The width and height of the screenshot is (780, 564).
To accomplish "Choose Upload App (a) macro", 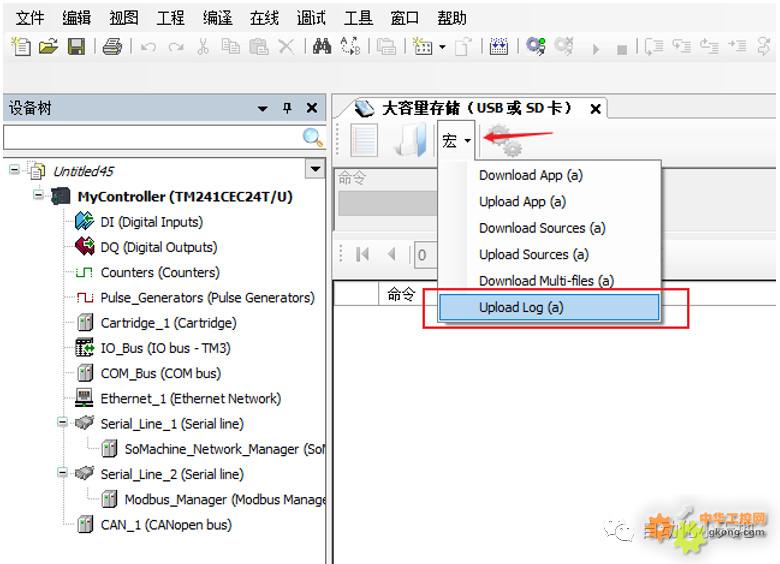I will pyautogui.click(x=549, y=201).
